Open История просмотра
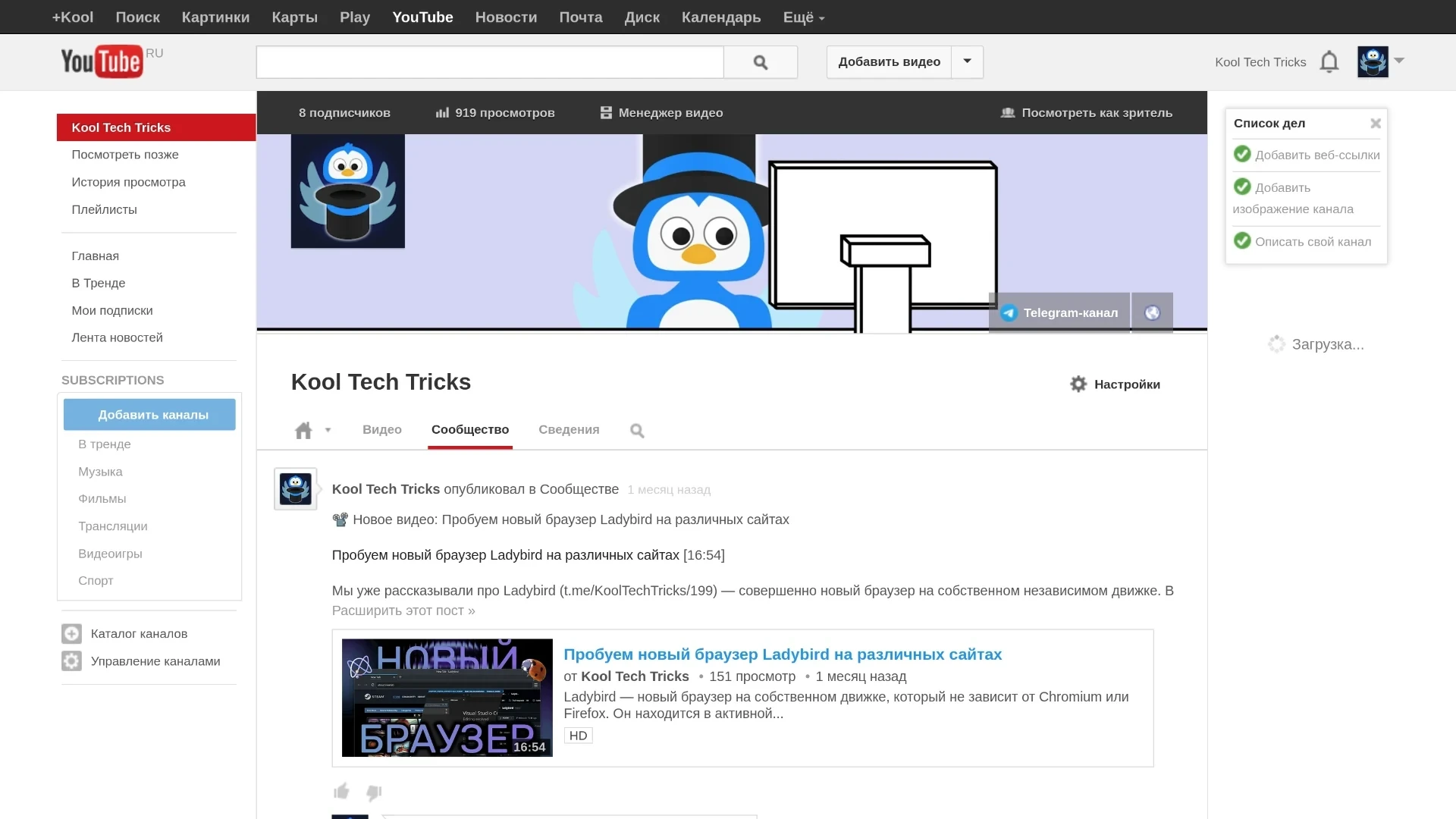 (128, 182)
